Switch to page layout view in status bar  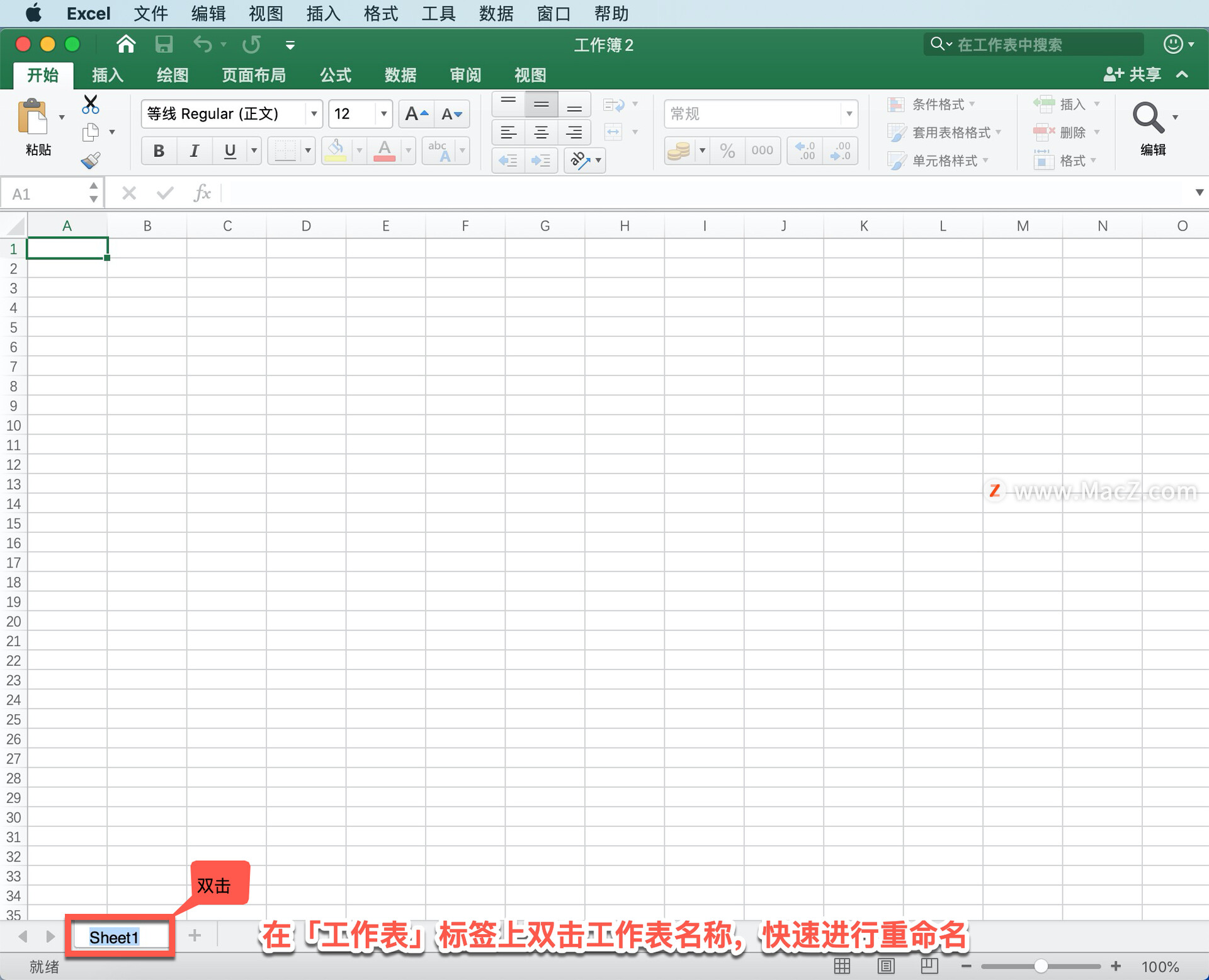click(886, 966)
